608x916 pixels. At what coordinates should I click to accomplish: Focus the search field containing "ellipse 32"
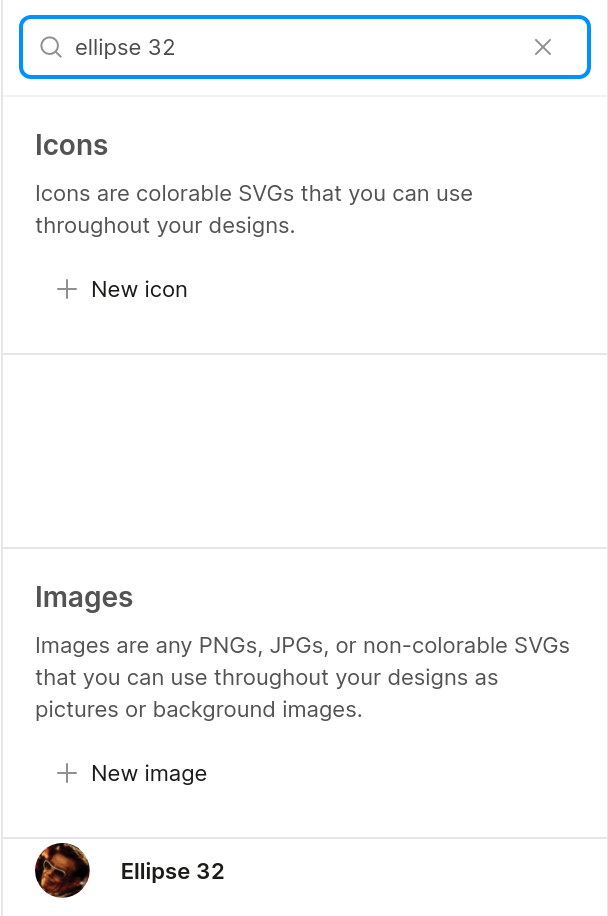point(125,47)
